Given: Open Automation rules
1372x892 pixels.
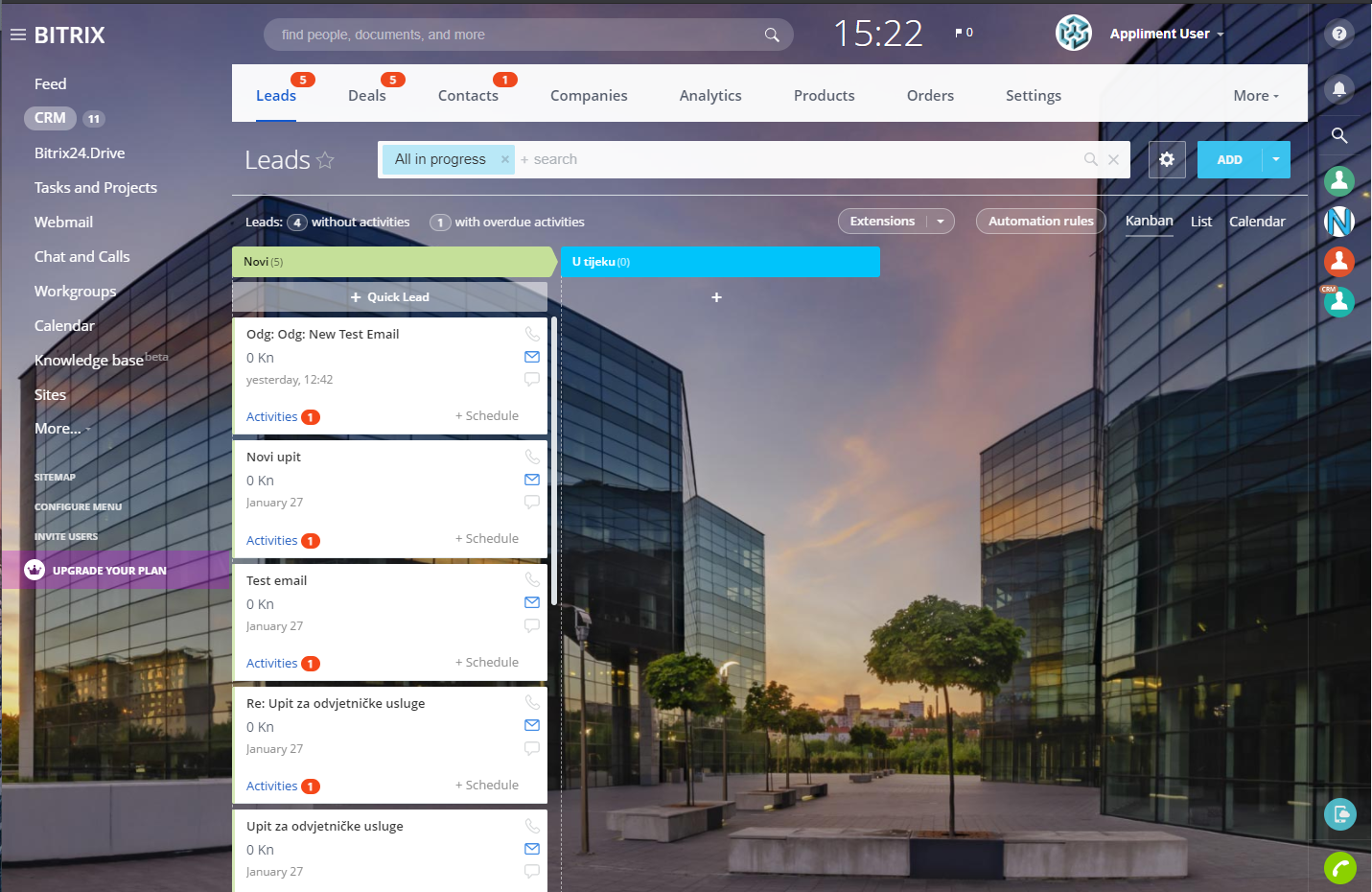Looking at the screenshot, I should tap(1040, 221).
